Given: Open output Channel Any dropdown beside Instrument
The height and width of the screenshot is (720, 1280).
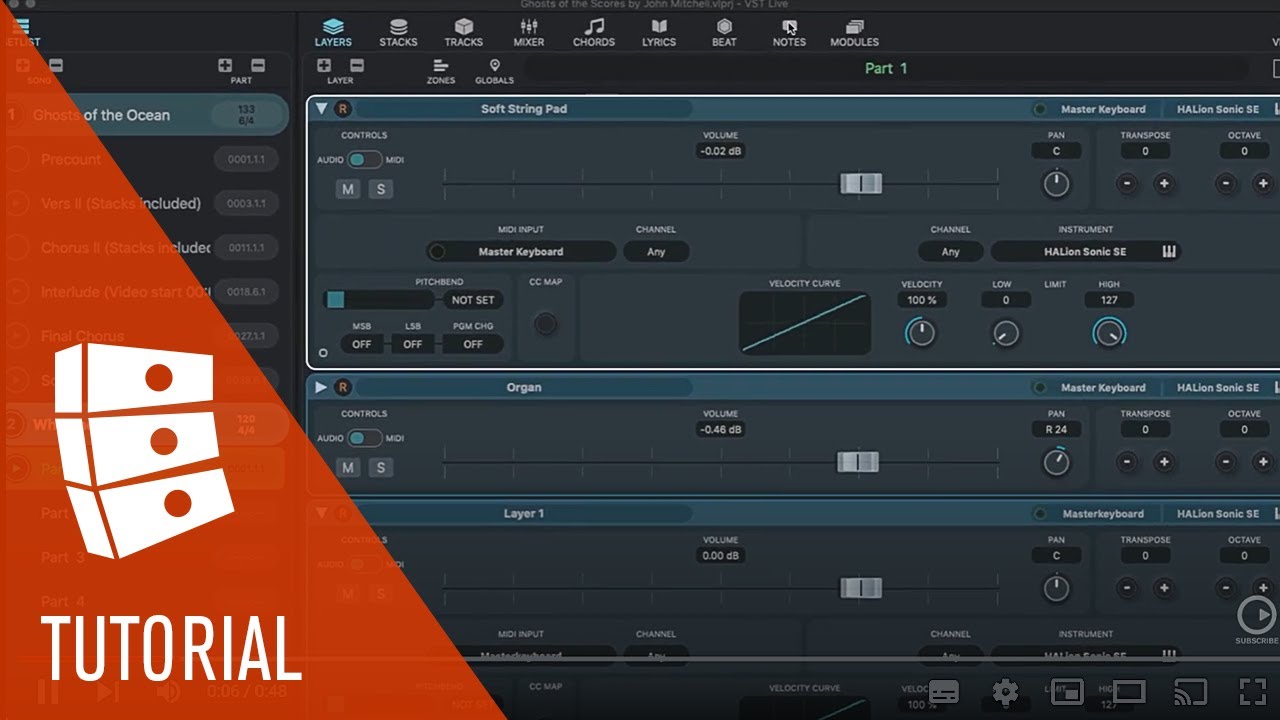Looking at the screenshot, I should (951, 252).
